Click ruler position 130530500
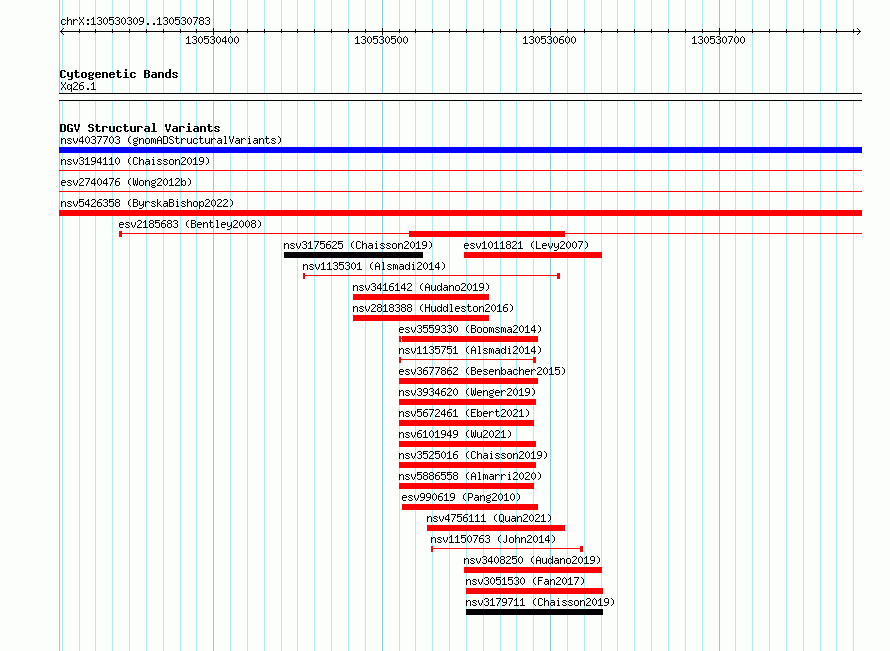Image resolution: width=890 pixels, height=651 pixels. click(x=381, y=40)
